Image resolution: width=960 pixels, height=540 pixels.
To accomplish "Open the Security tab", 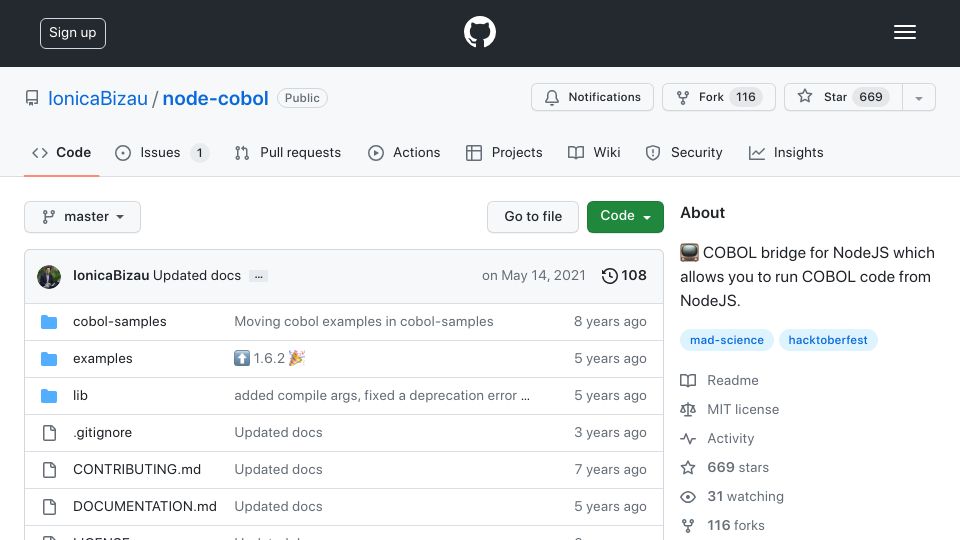I will [x=684, y=152].
